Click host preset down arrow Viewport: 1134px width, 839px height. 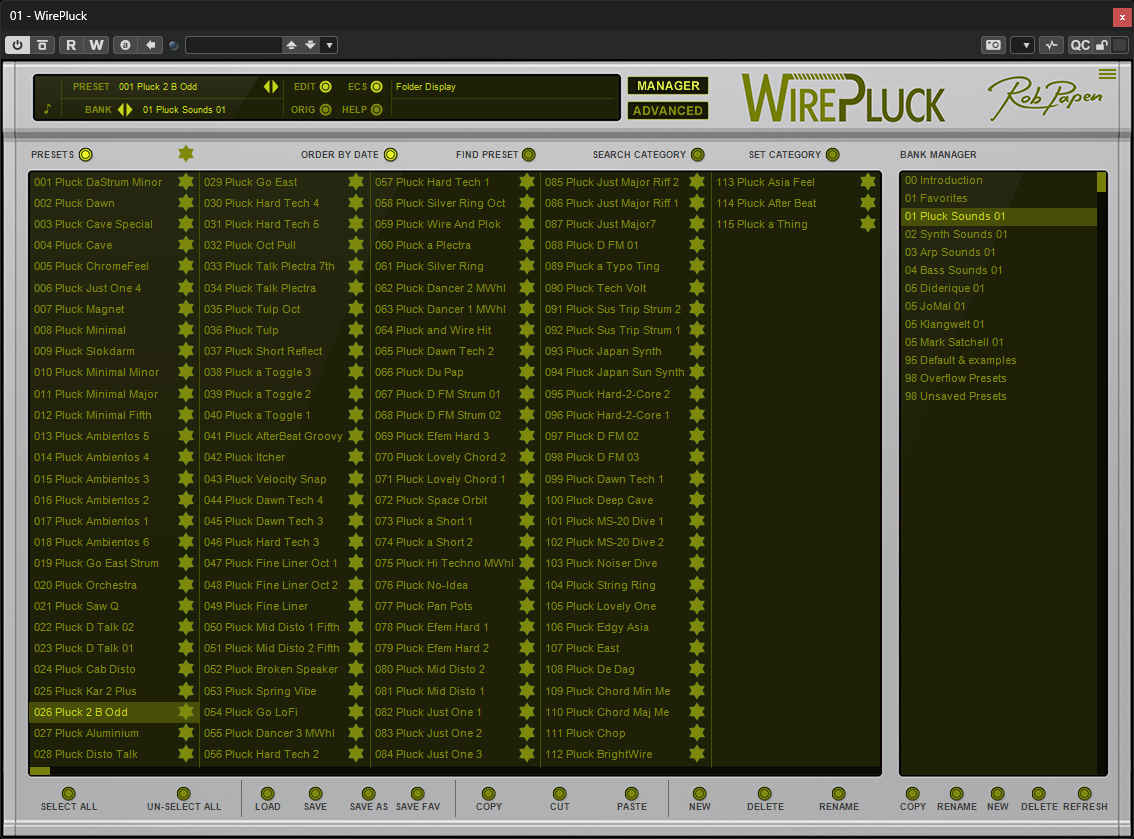pyautogui.click(x=310, y=45)
